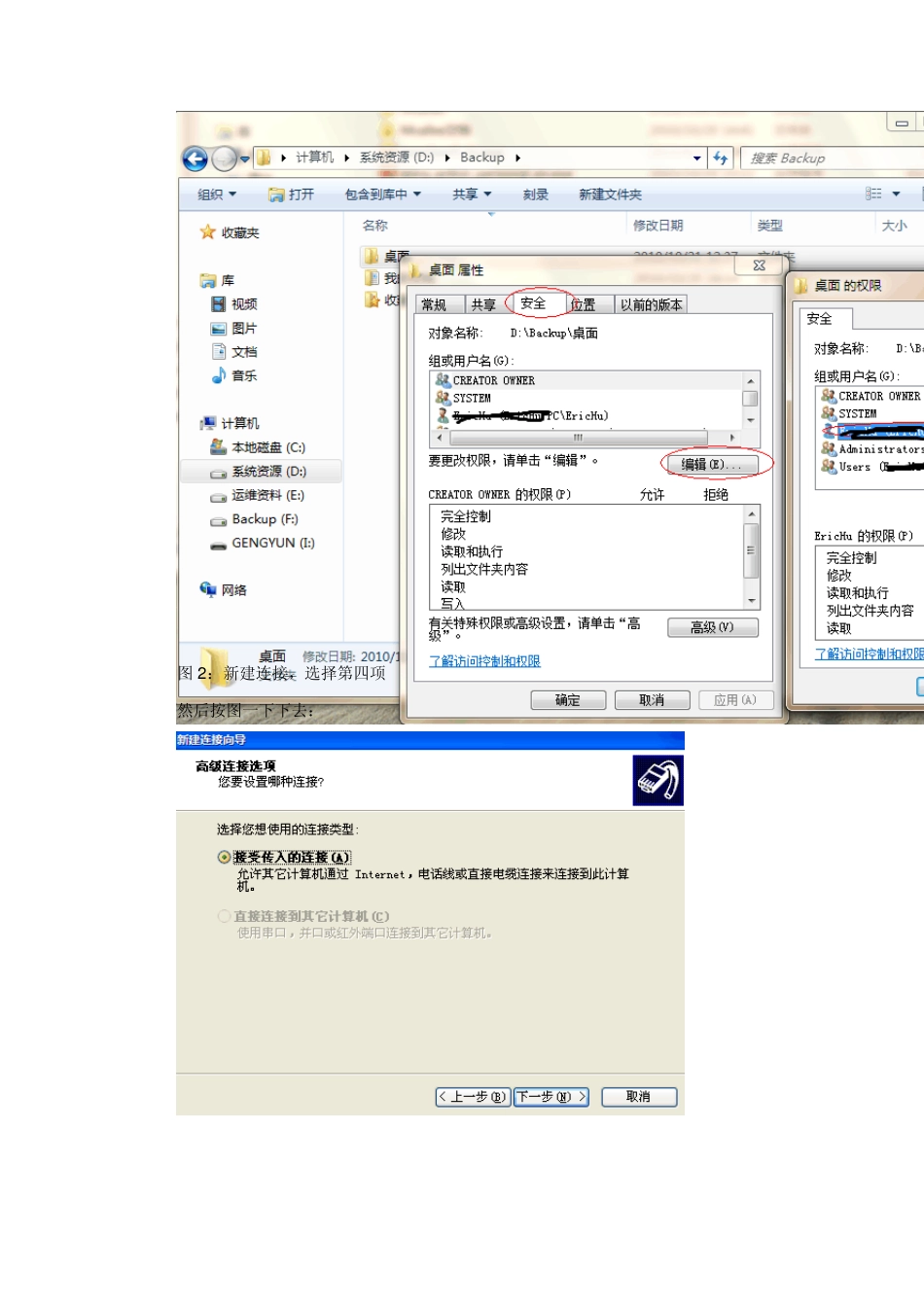The width and height of the screenshot is (924, 1307).
Task: Click 系统资源 (D:) in address breadcrumb
Action: 396,158
